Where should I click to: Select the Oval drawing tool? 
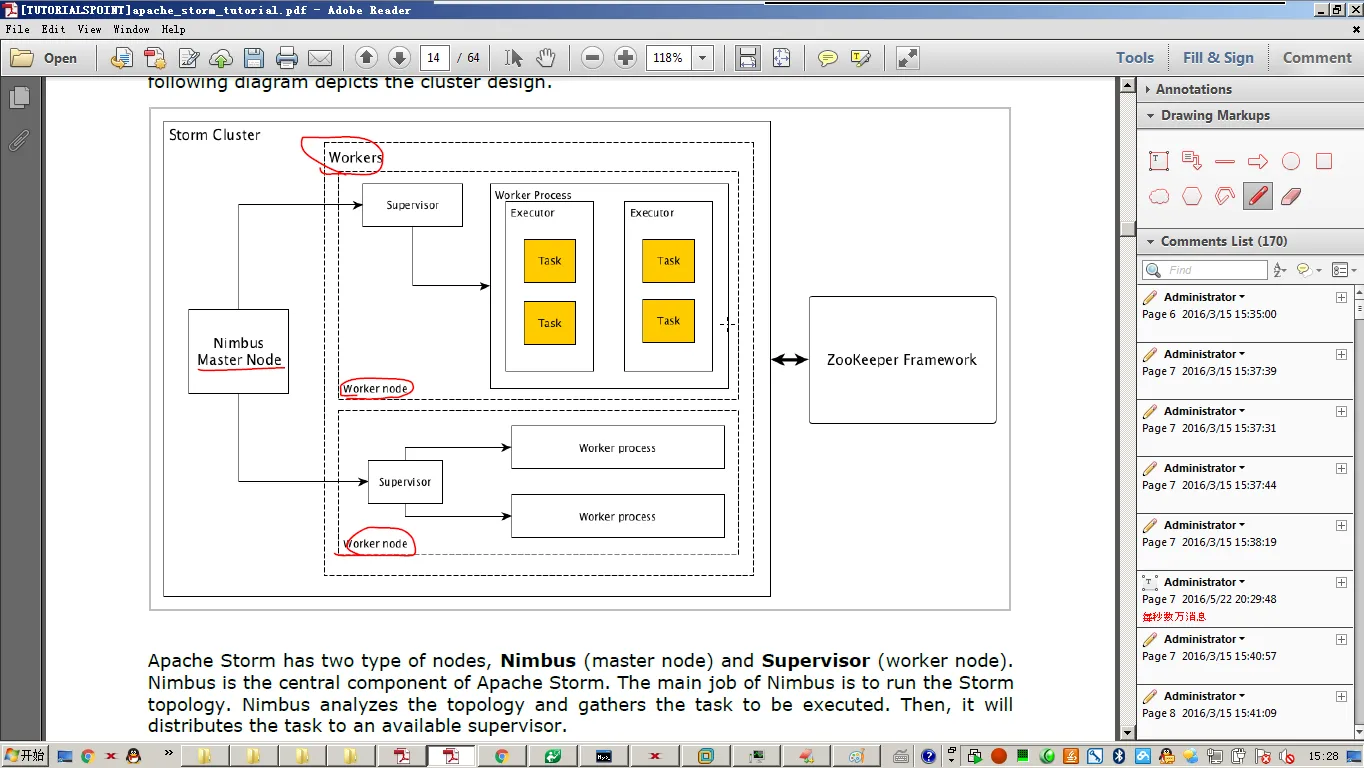pyautogui.click(x=1291, y=161)
